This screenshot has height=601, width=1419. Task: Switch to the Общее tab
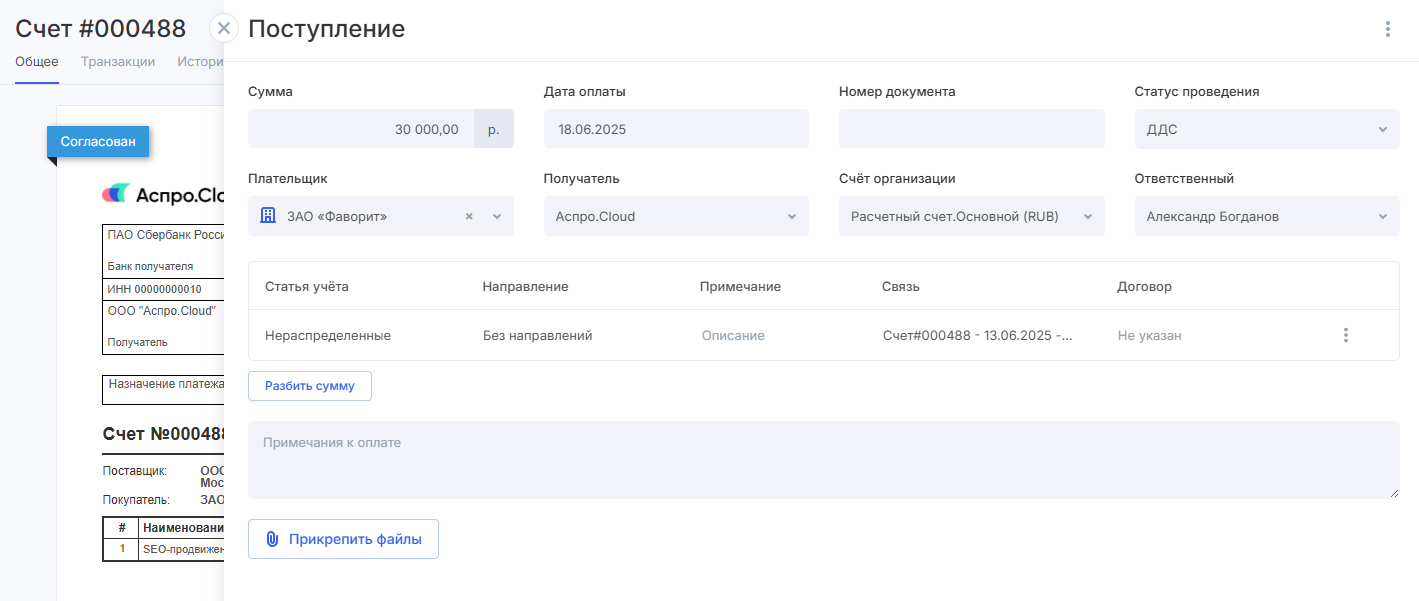click(x=37, y=61)
